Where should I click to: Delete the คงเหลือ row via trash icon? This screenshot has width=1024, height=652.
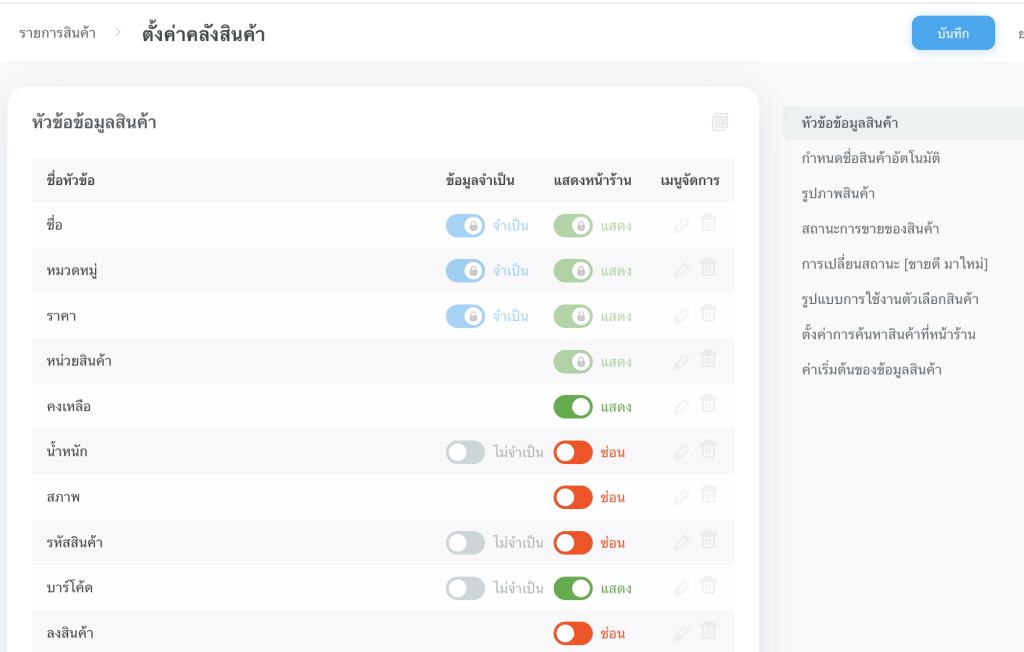(x=708, y=405)
